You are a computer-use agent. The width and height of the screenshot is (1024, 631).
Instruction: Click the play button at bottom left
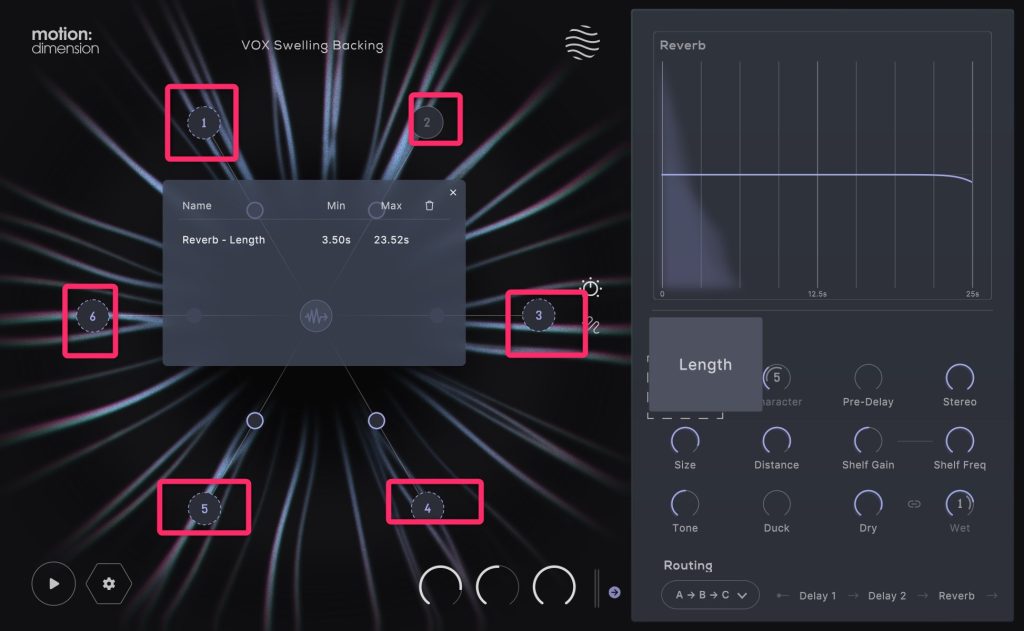pyautogui.click(x=53, y=584)
